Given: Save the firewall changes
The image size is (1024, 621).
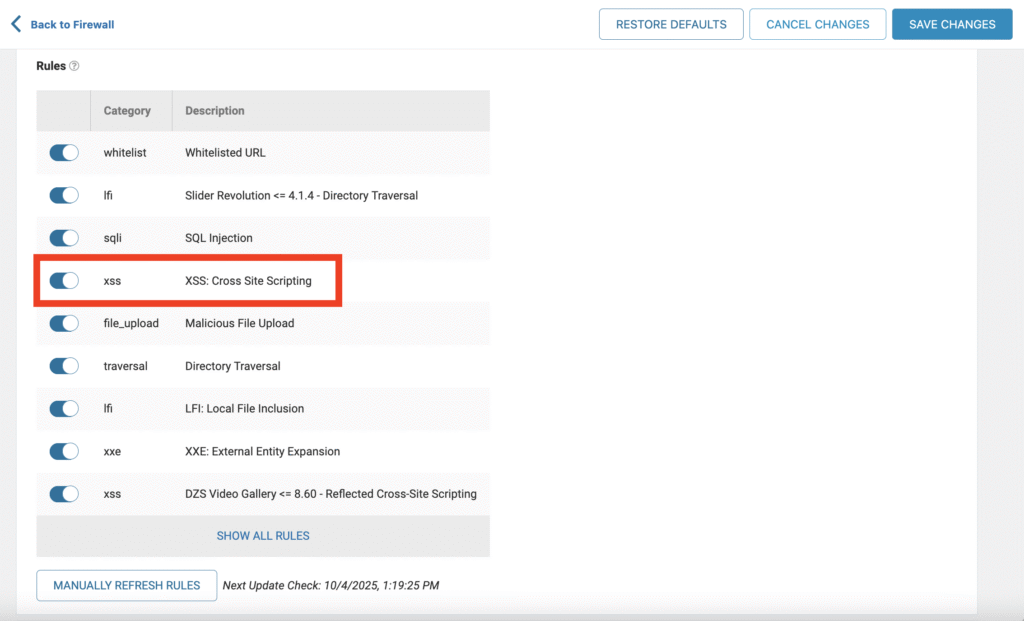Looking at the screenshot, I should (x=952, y=24).
